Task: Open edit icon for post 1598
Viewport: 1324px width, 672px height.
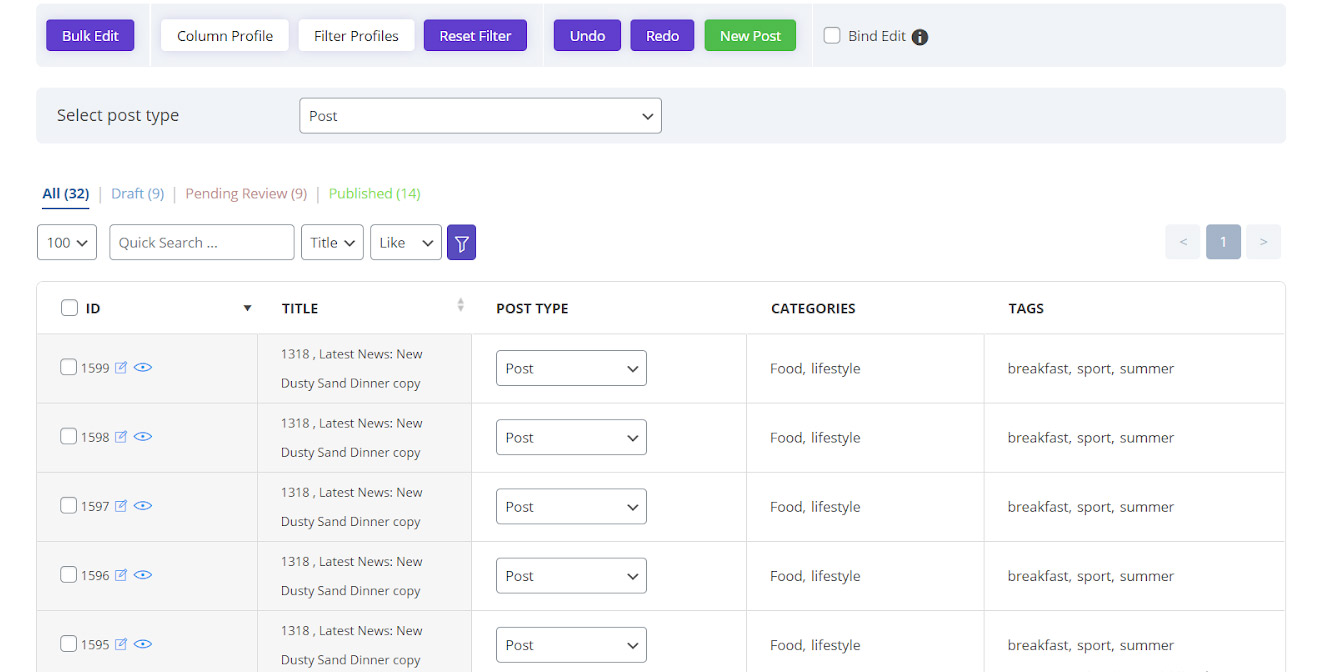Action: point(121,437)
